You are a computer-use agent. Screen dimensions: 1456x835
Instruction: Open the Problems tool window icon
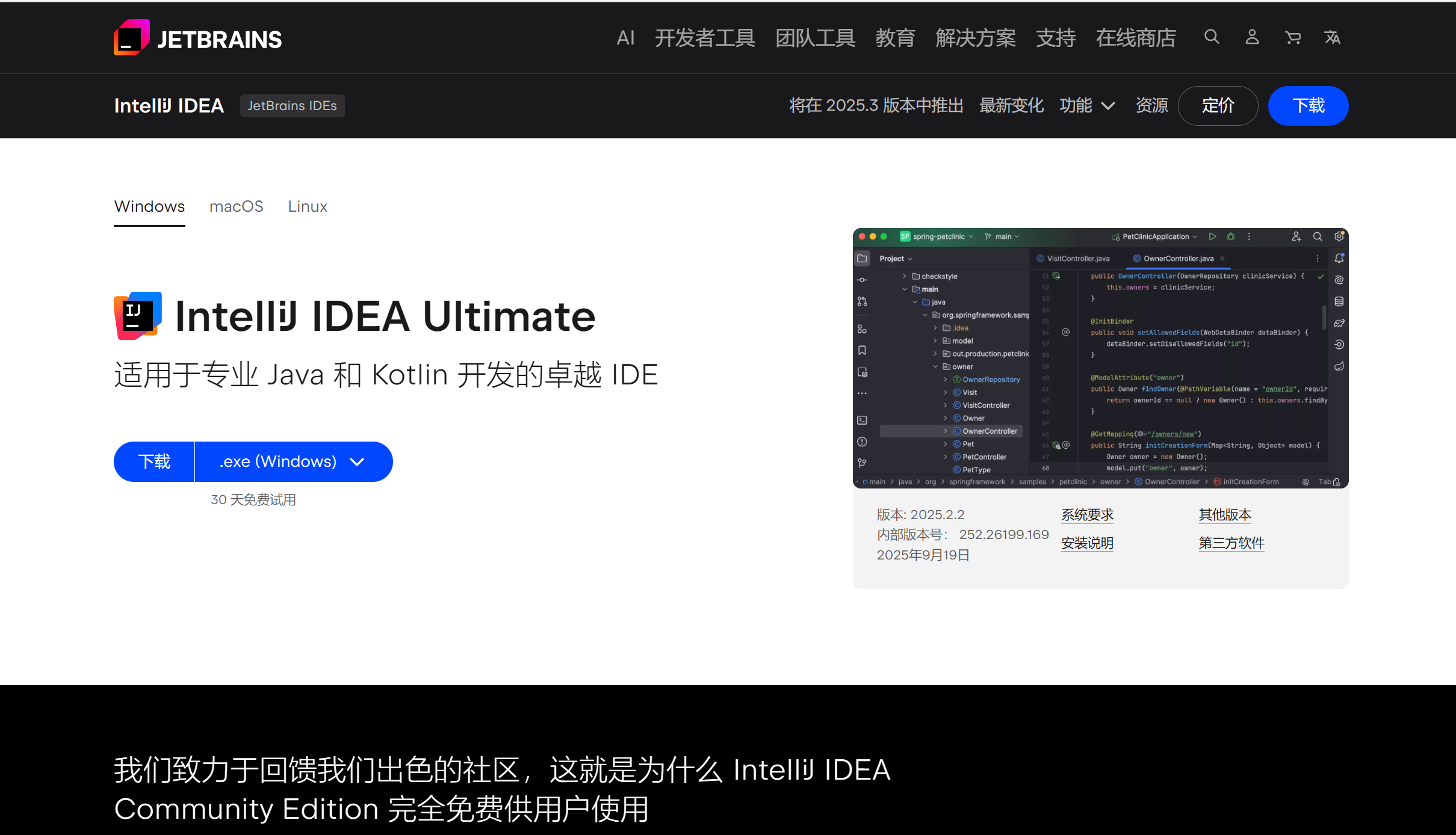tap(862, 443)
